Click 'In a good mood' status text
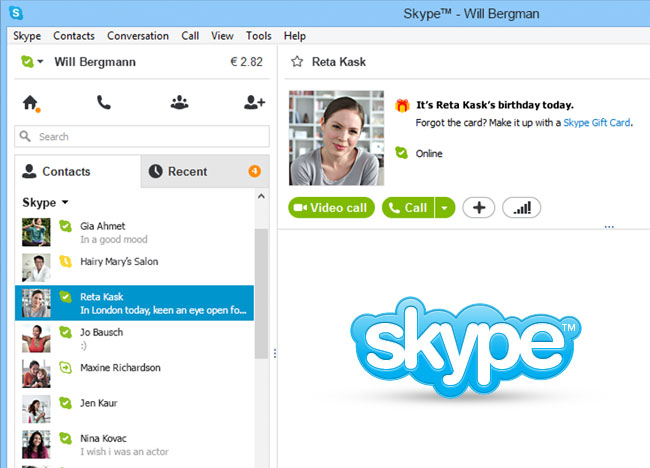 pyautogui.click(x=114, y=239)
